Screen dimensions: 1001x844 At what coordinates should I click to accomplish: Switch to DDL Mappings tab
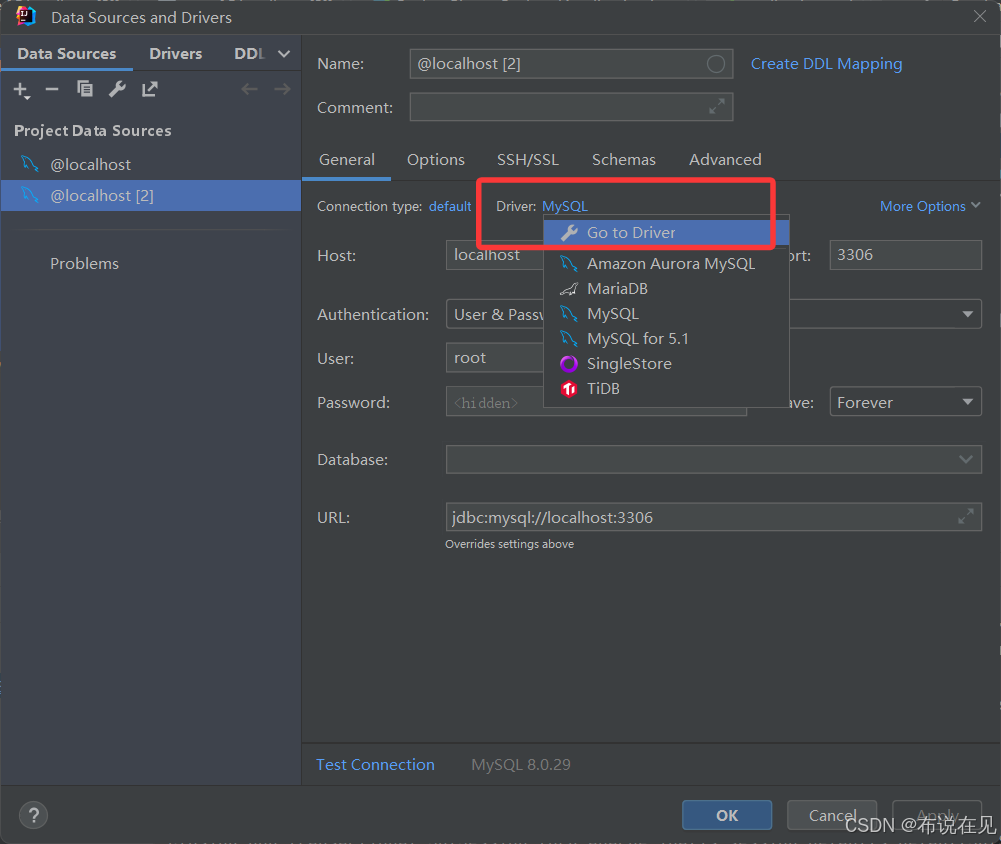249,54
